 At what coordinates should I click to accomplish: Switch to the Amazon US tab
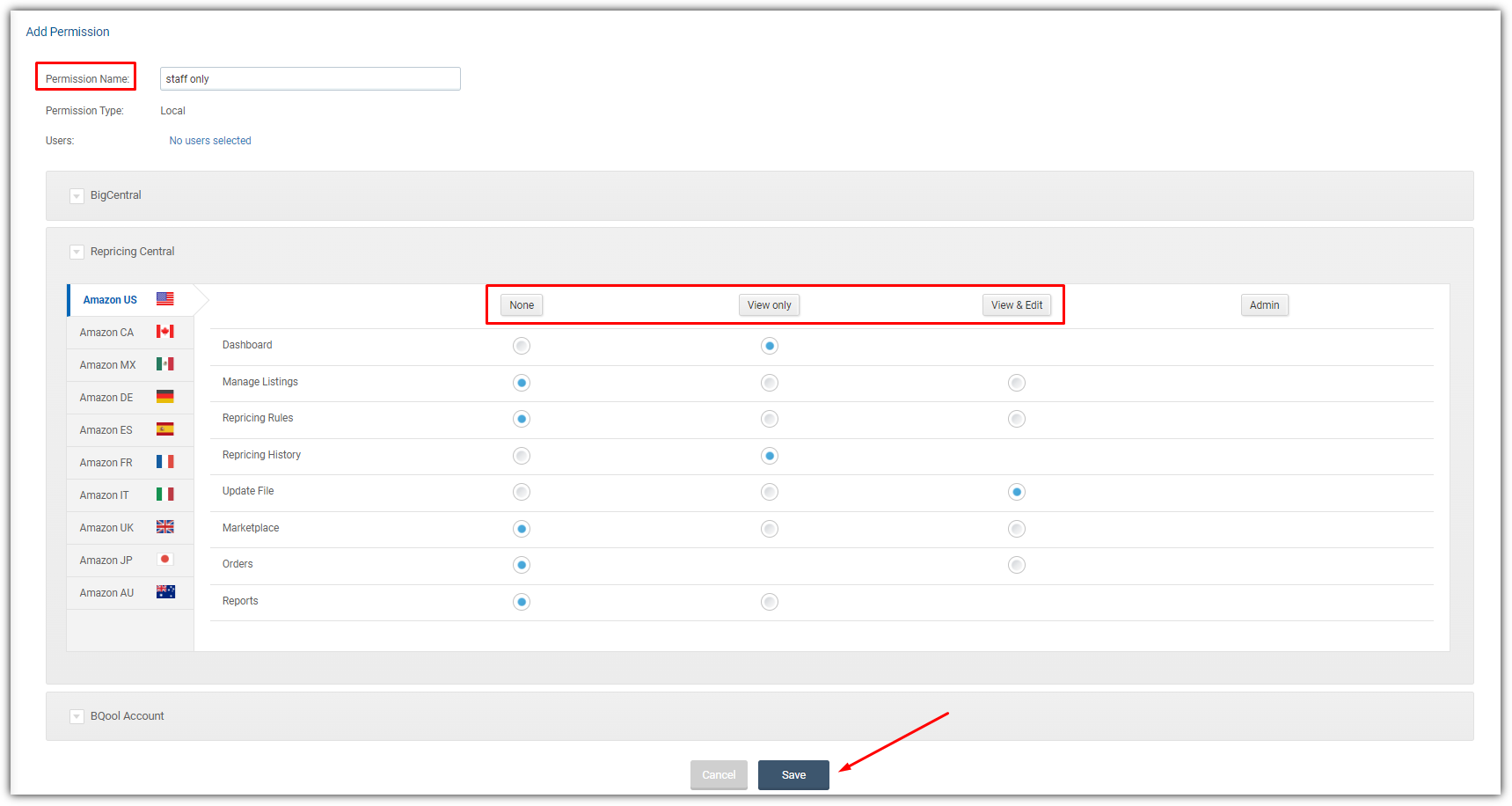[130, 300]
